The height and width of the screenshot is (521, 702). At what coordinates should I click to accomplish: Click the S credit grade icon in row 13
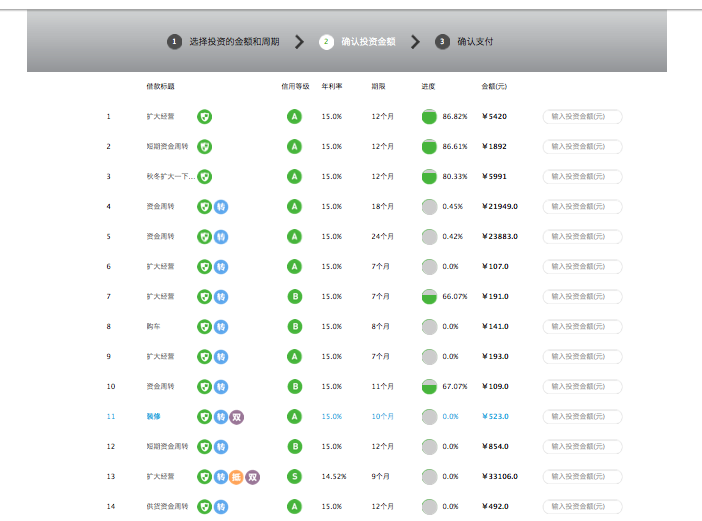294,477
